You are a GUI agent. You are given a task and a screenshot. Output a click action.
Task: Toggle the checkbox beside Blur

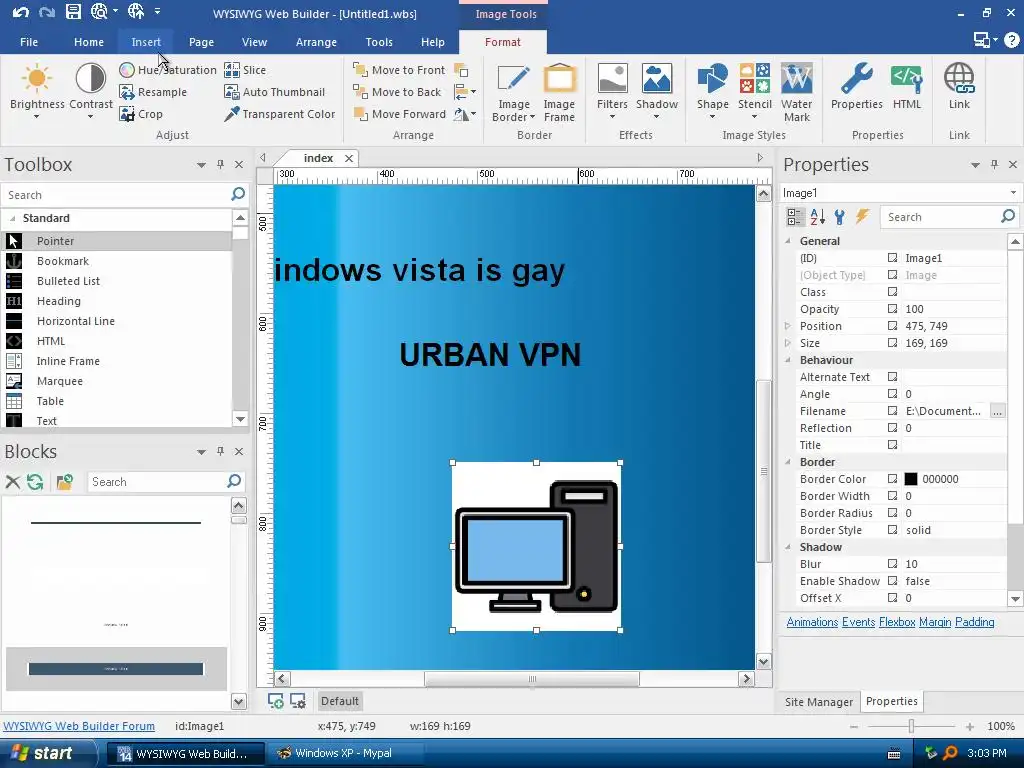click(892, 564)
